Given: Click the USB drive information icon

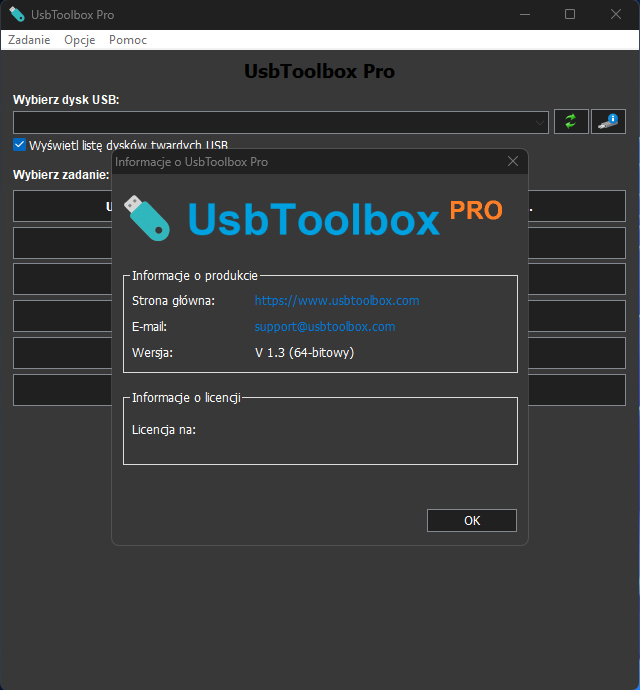Looking at the screenshot, I should pos(608,121).
